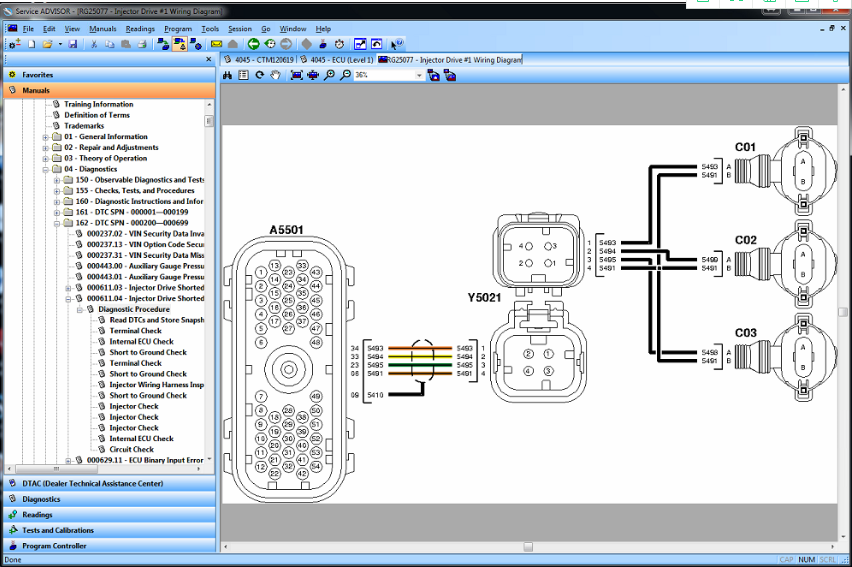Open the File menu
This screenshot has height=567, width=852.
coord(28,29)
